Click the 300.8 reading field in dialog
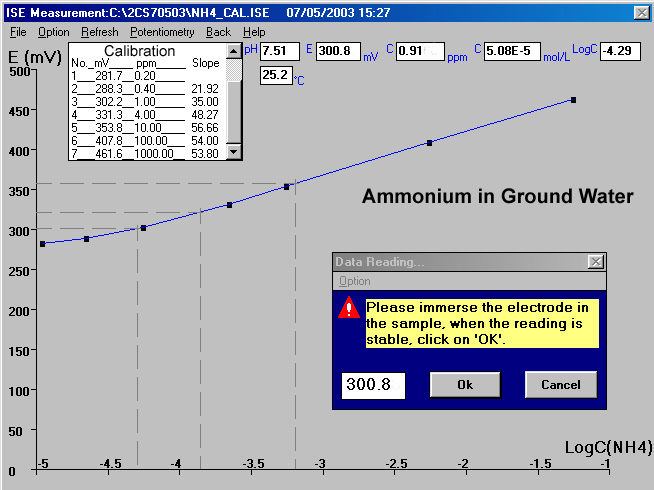Image resolution: width=654 pixels, height=490 pixels. 373,386
